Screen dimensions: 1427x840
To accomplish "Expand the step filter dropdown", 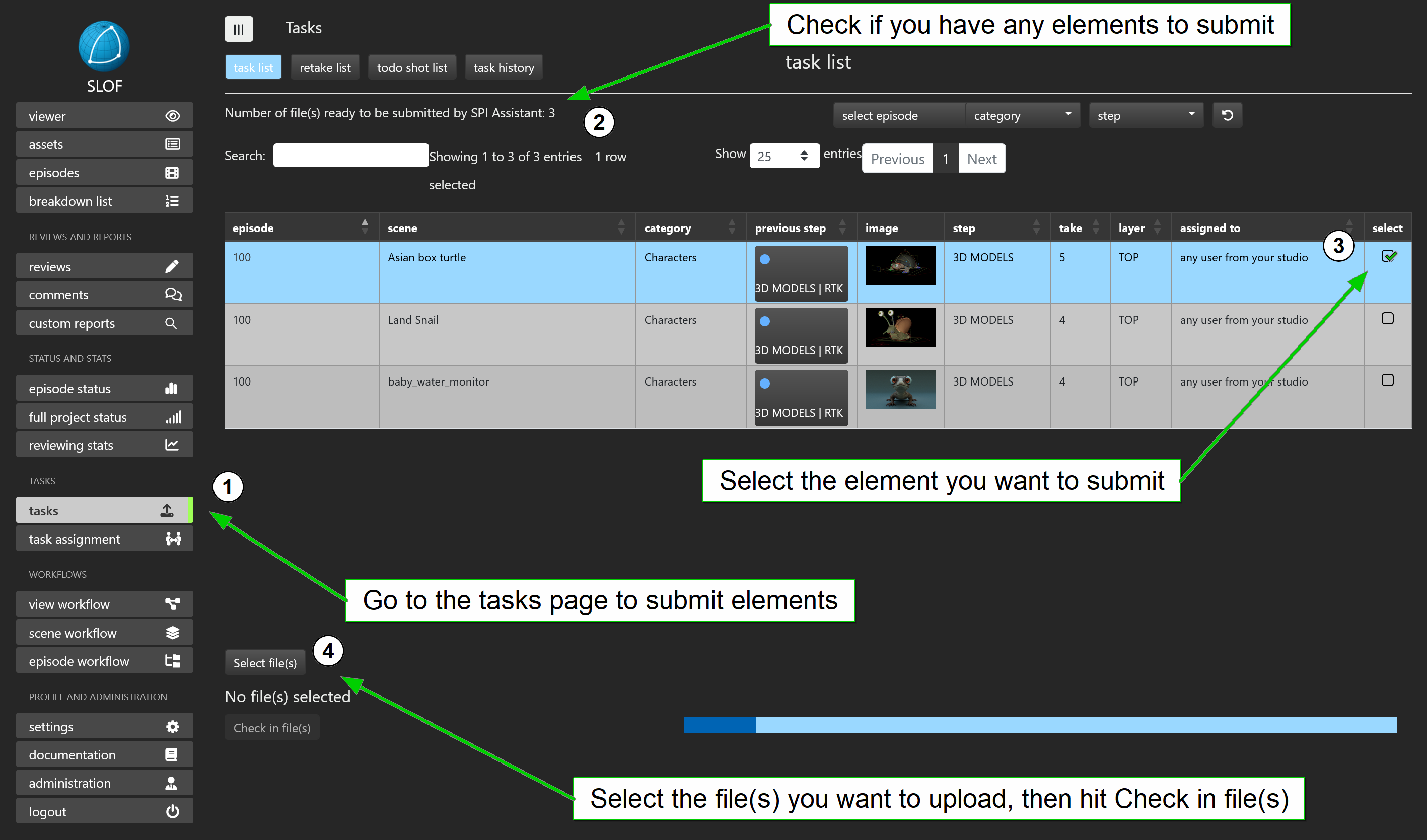I will (x=1146, y=115).
